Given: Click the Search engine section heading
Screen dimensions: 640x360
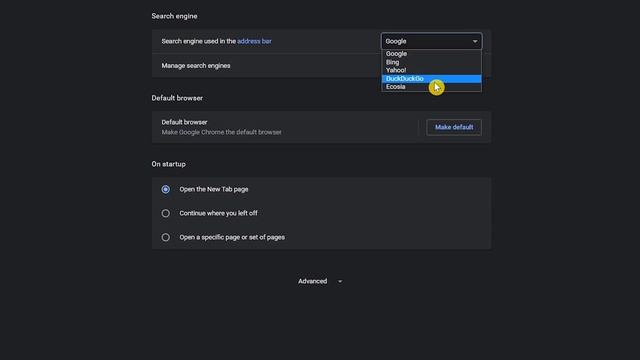Looking at the screenshot, I should [174, 16].
